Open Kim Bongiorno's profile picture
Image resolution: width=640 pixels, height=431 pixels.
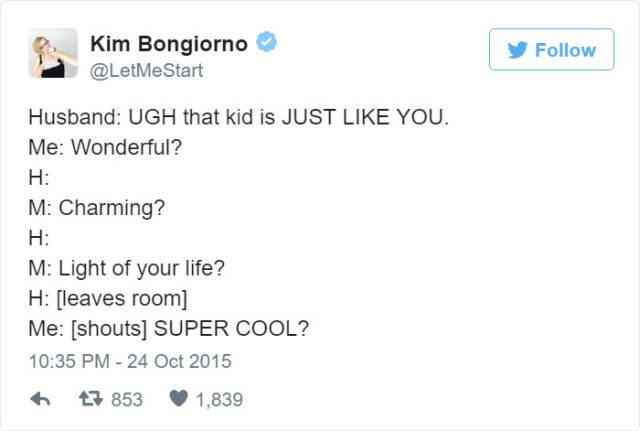tap(53, 53)
